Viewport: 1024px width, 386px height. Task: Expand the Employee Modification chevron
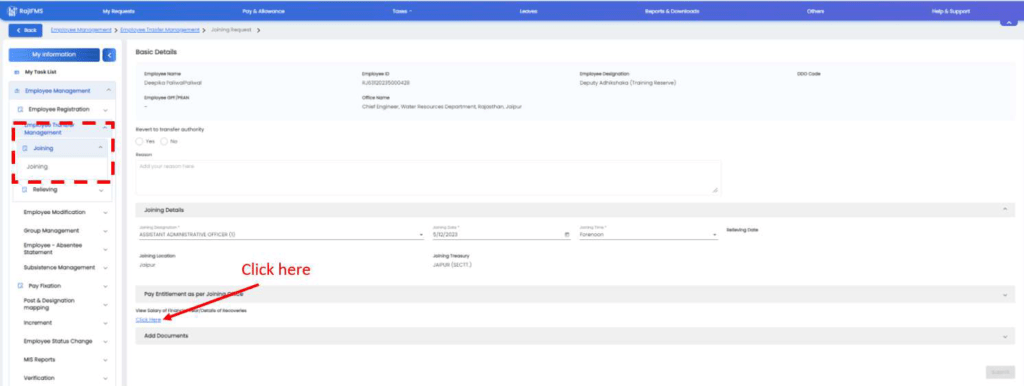[105, 213]
